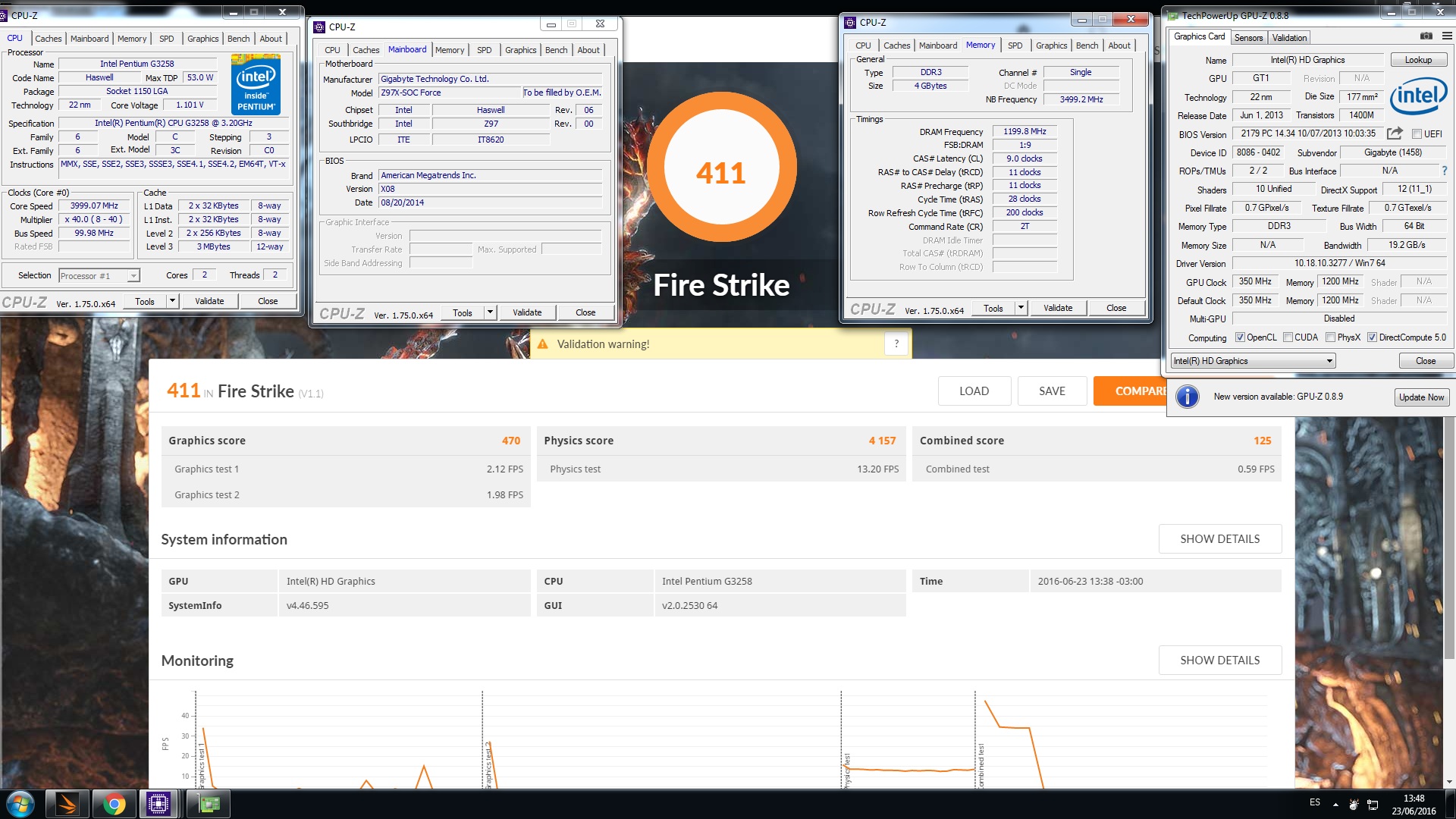Click the Intel Pentium logo in CPU-Z
The image size is (1456, 819).
pyautogui.click(x=256, y=84)
